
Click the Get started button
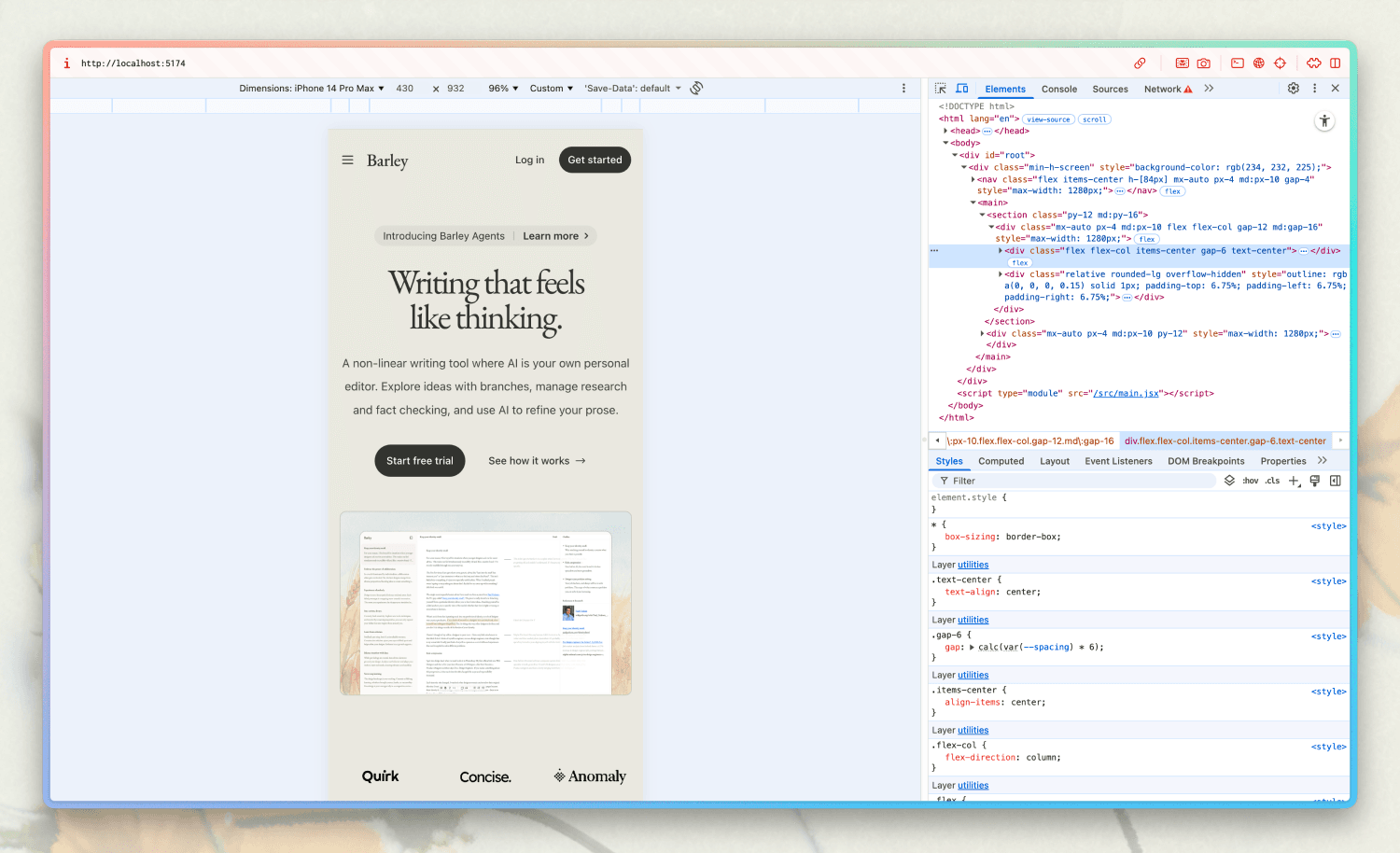(x=595, y=160)
